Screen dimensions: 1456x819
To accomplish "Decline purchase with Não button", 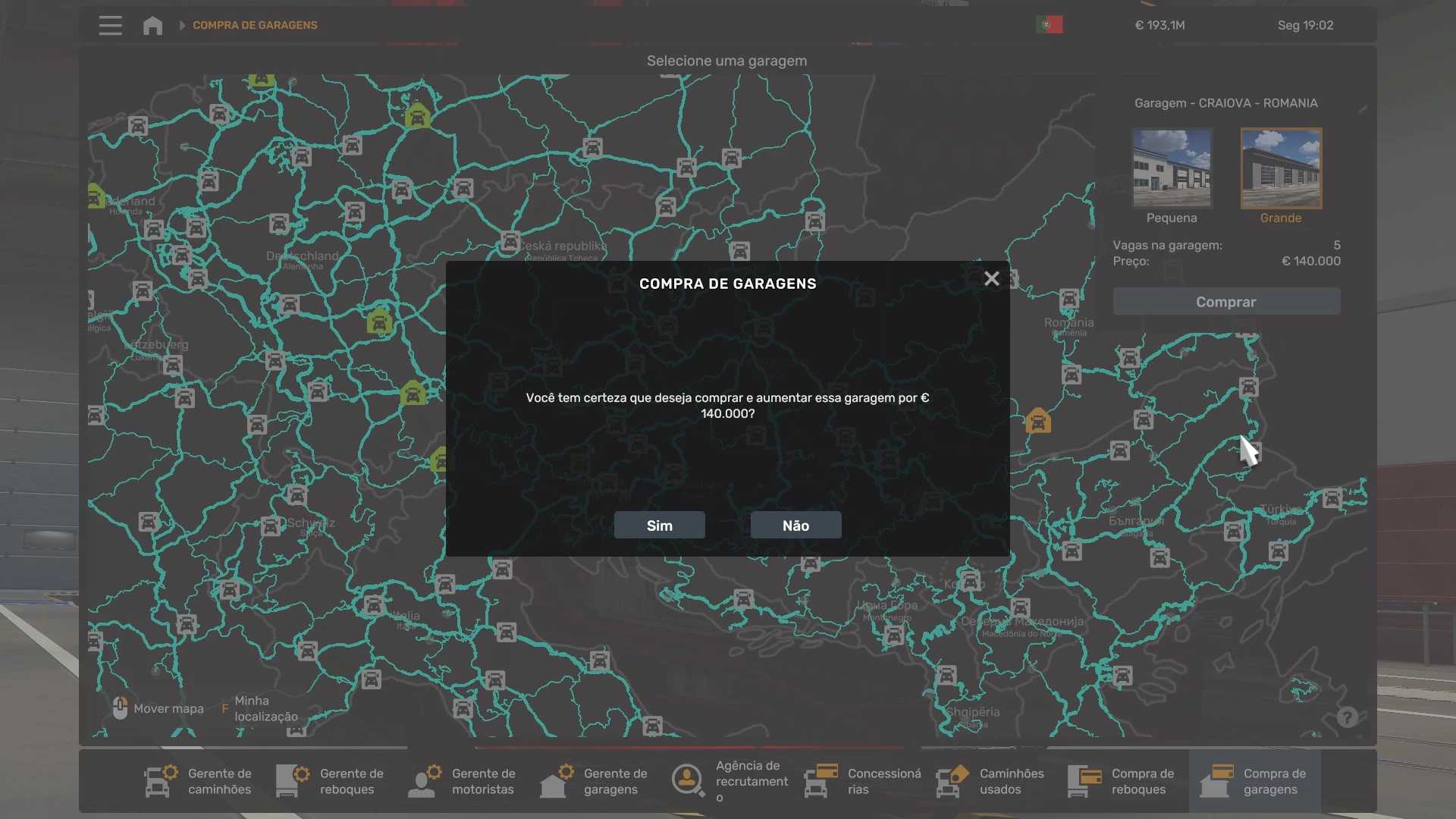I will 795,526.
